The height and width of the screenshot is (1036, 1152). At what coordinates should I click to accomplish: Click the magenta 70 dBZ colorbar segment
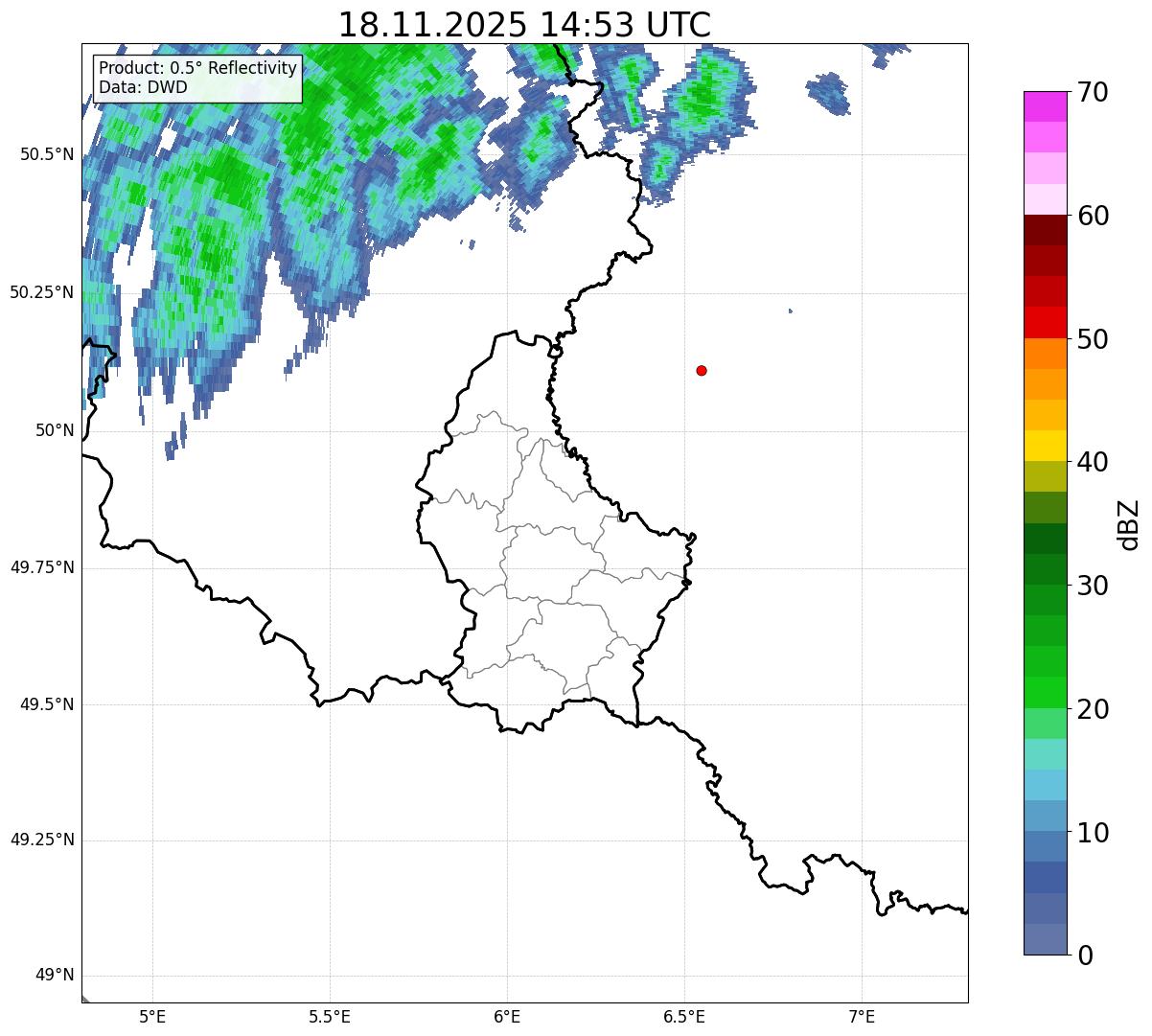click(1046, 106)
